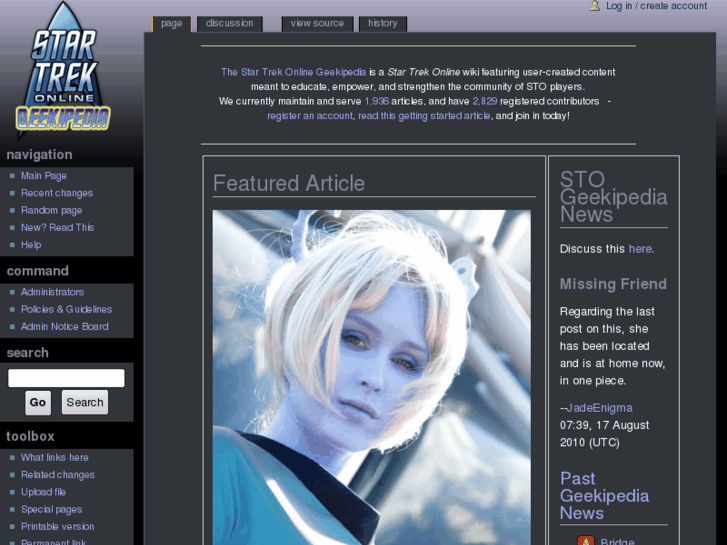Open New? Read This link
Screen dimensions: 727x545
click(x=57, y=227)
